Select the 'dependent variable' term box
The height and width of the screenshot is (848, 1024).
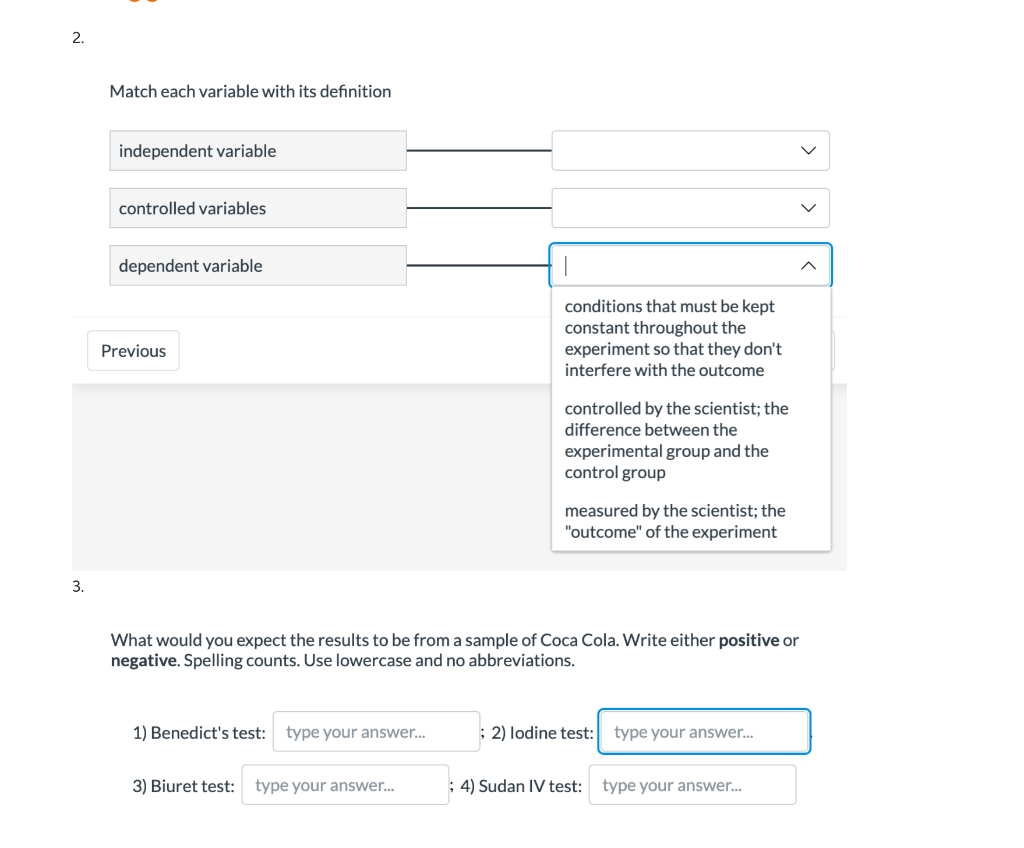(x=257, y=265)
